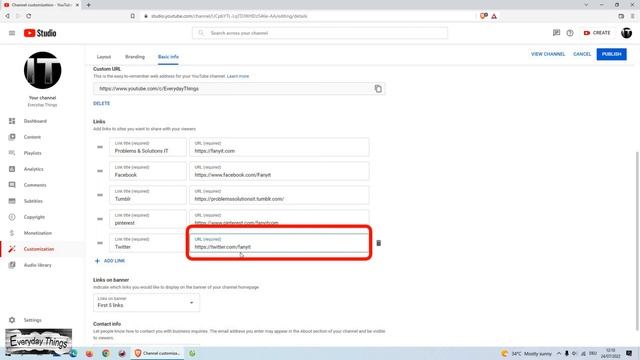Switch to Brave Channel customization taskbar item
Image resolution: width=640 pixels, height=360 pixels.
coord(157,353)
